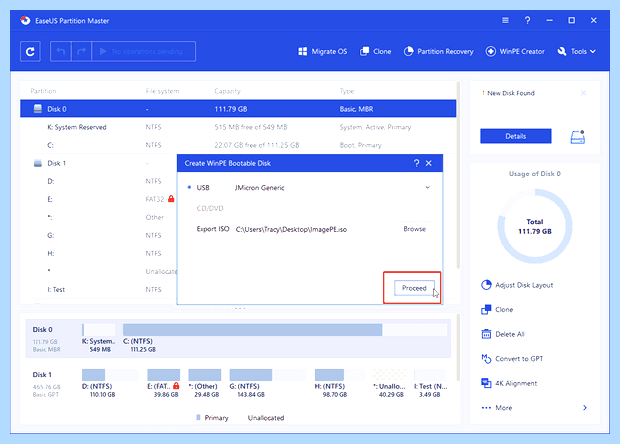Click the Partition column header

(x=43, y=91)
